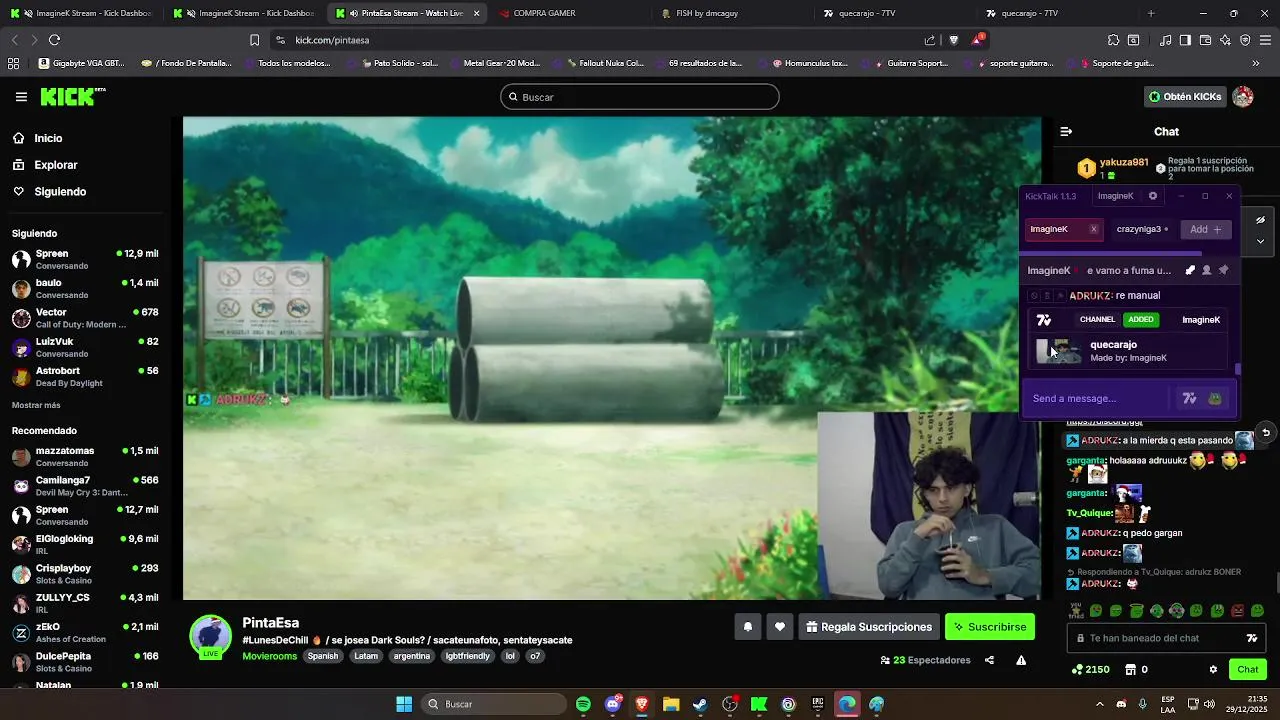Screen dimensions: 1280x720
Task: Open Spreen 12,9 mil channel in Siguiendo list
Action: click(85, 259)
